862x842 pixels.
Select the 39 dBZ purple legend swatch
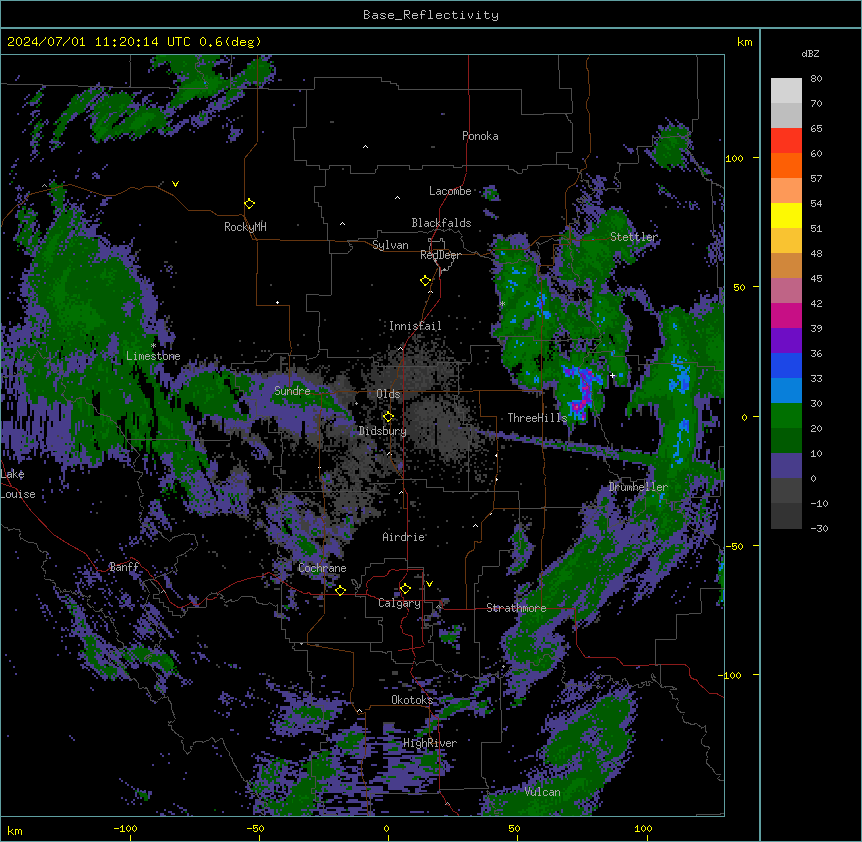(786, 341)
